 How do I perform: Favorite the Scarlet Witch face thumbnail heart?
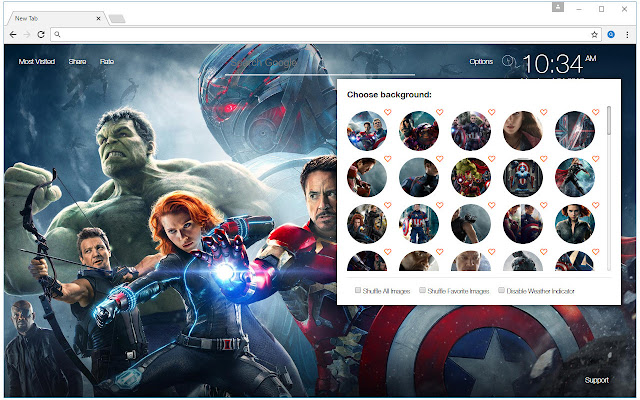coord(543,112)
